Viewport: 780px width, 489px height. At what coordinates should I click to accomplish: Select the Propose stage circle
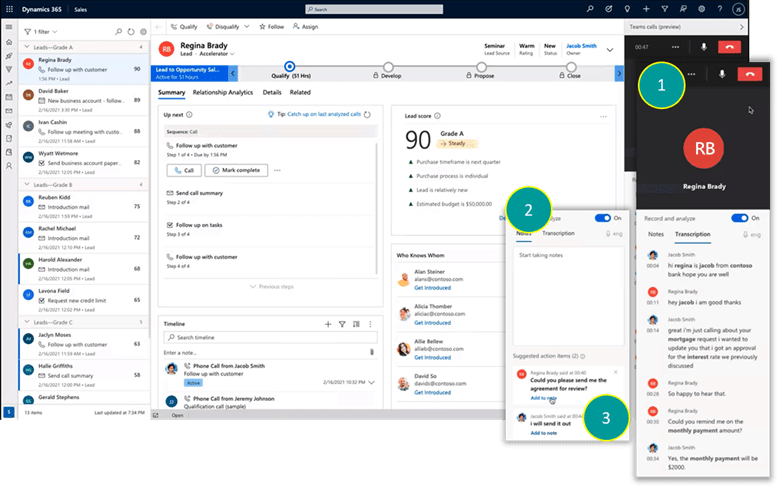[481, 67]
